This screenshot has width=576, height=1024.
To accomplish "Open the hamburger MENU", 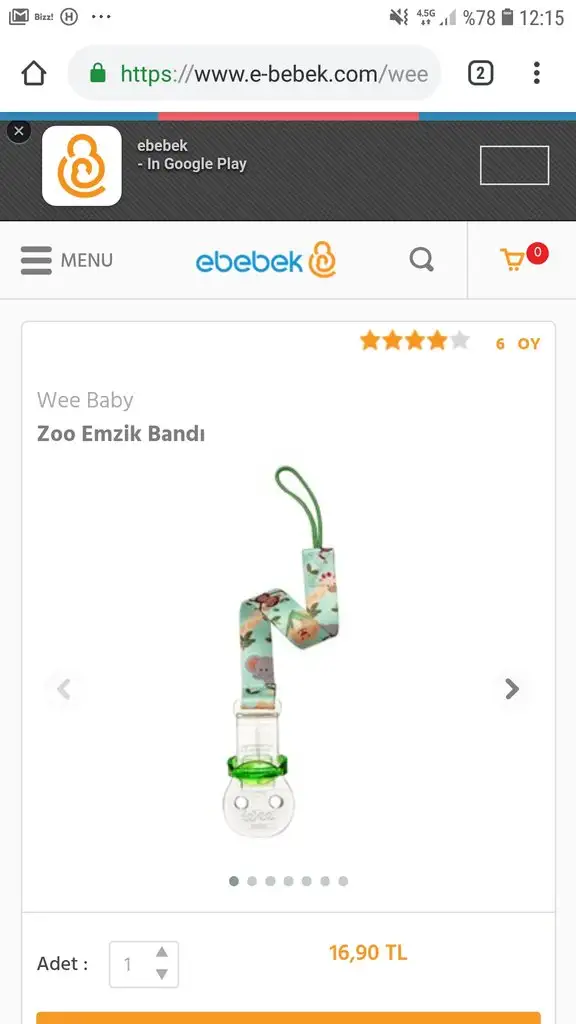I will (x=67, y=260).
